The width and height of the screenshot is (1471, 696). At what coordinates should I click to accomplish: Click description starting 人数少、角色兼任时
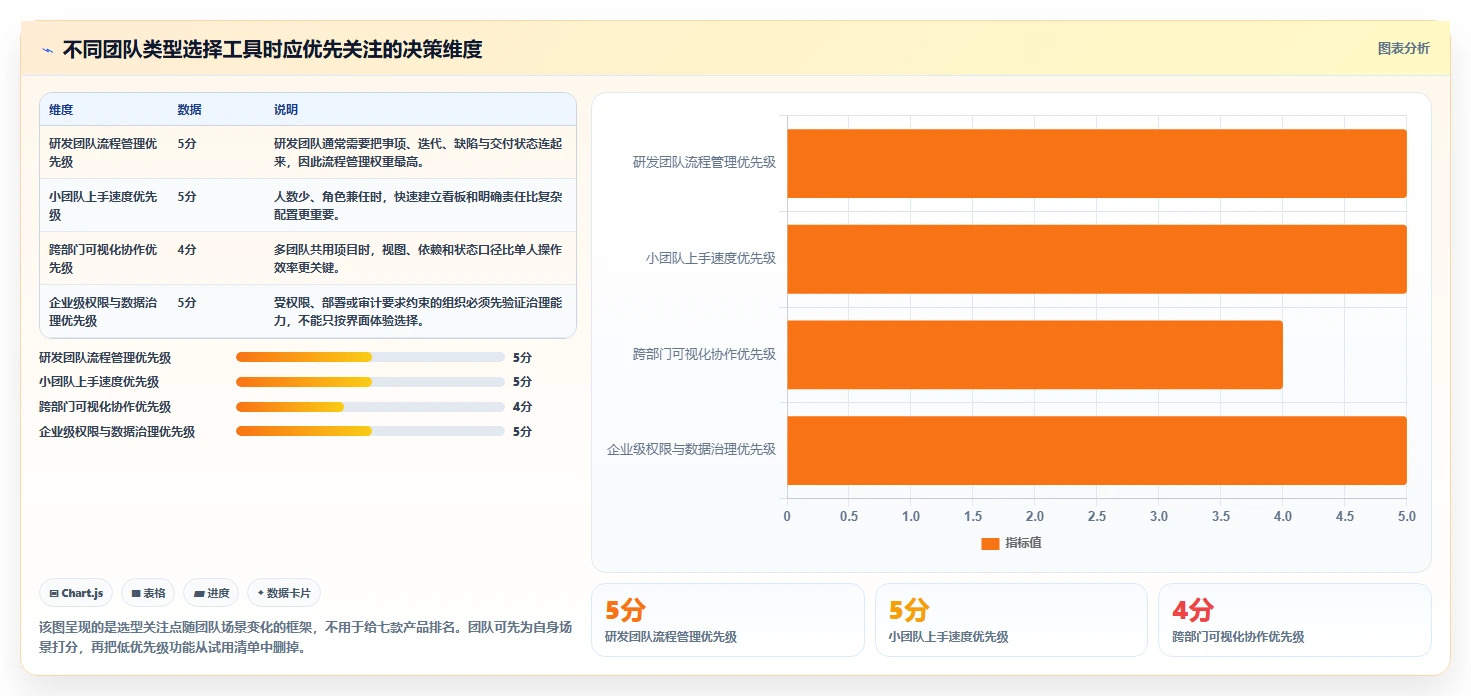(418, 205)
